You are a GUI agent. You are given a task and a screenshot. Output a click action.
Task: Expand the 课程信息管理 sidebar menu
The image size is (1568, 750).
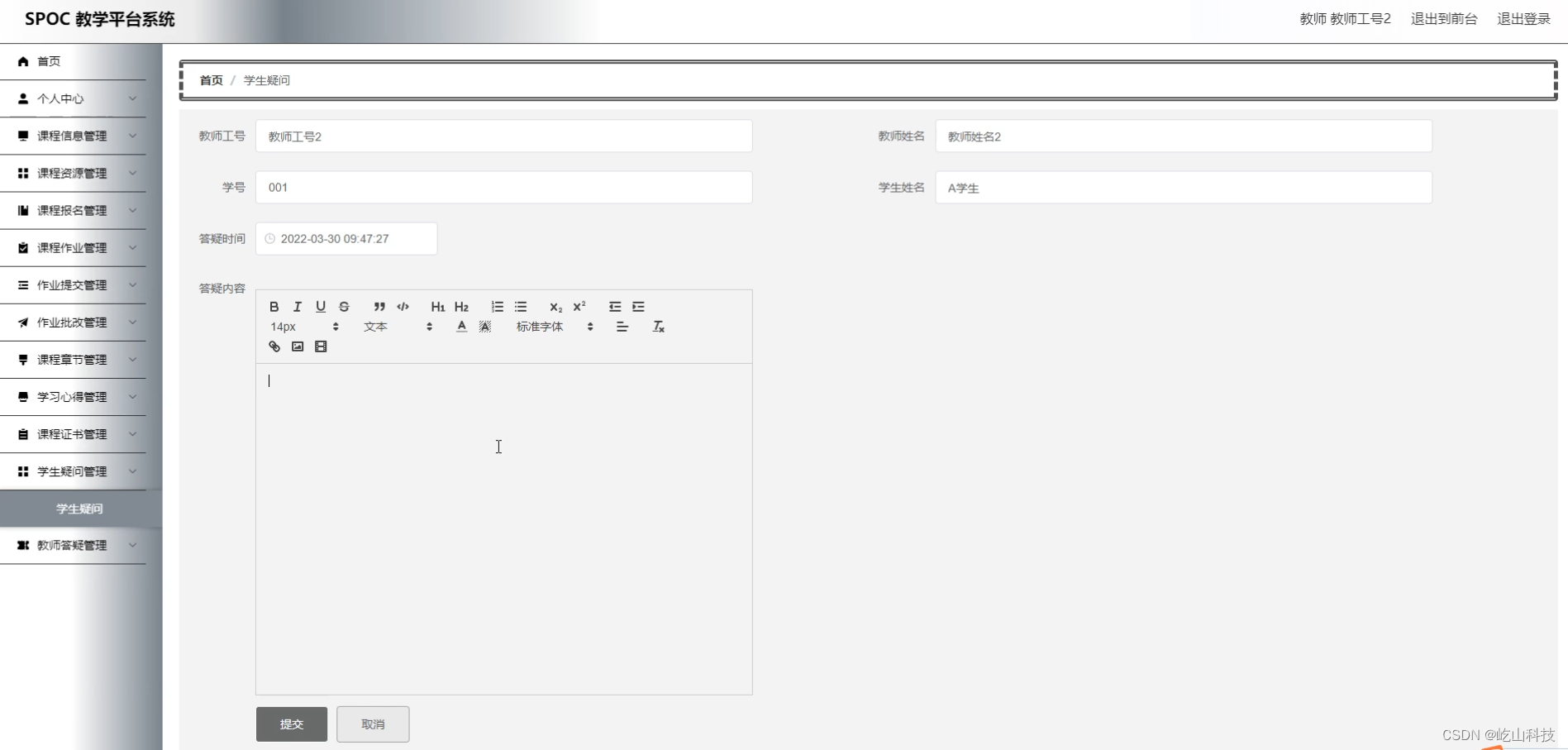coord(74,136)
